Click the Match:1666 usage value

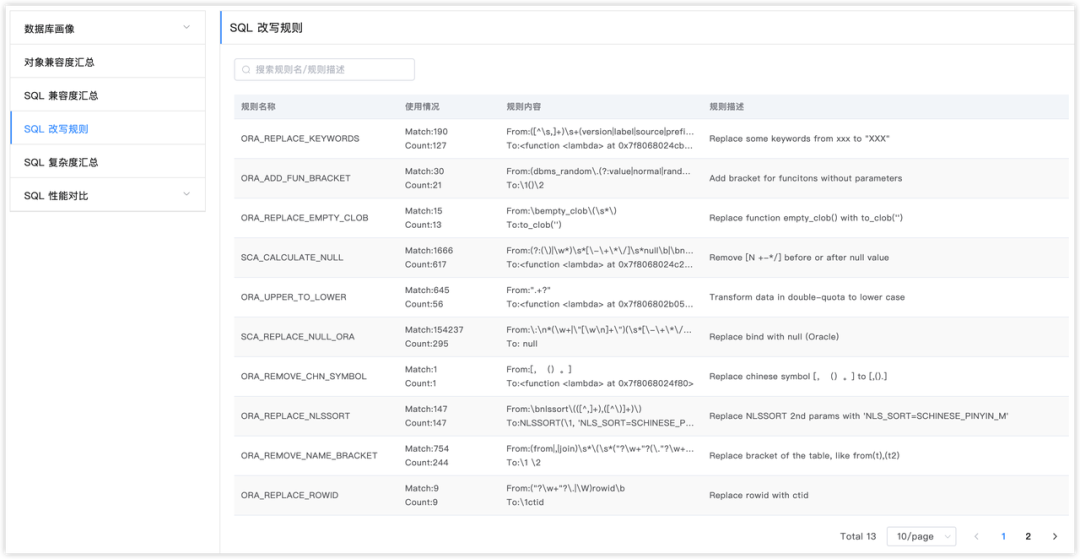pyautogui.click(x=429, y=250)
